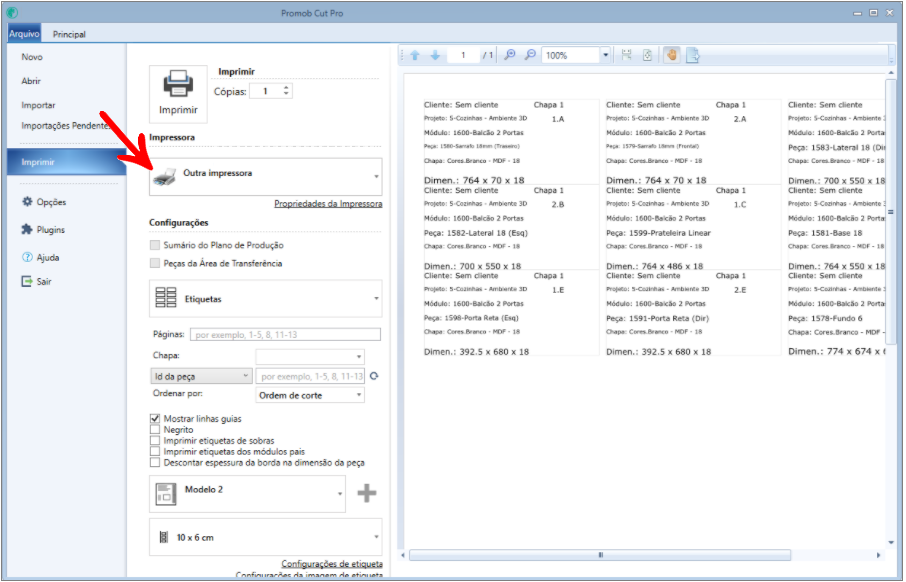906x582 pixels.
Task: Add new label model with plus icon
Action: [367, 493]
